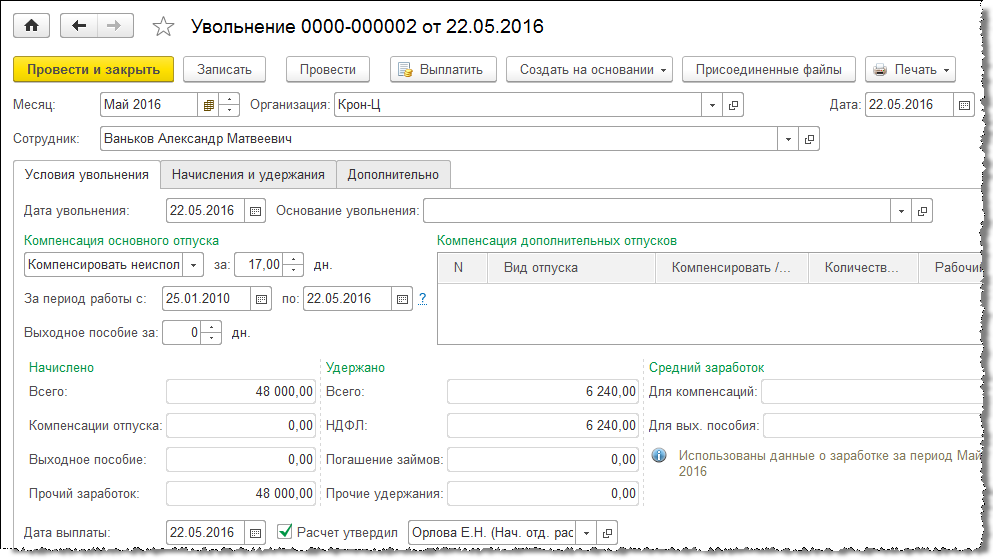This screenshot has height=559, width=993.
Task: Open calendar for Дата выплаты
Action: pyautogui.click(x=255, y=533)
